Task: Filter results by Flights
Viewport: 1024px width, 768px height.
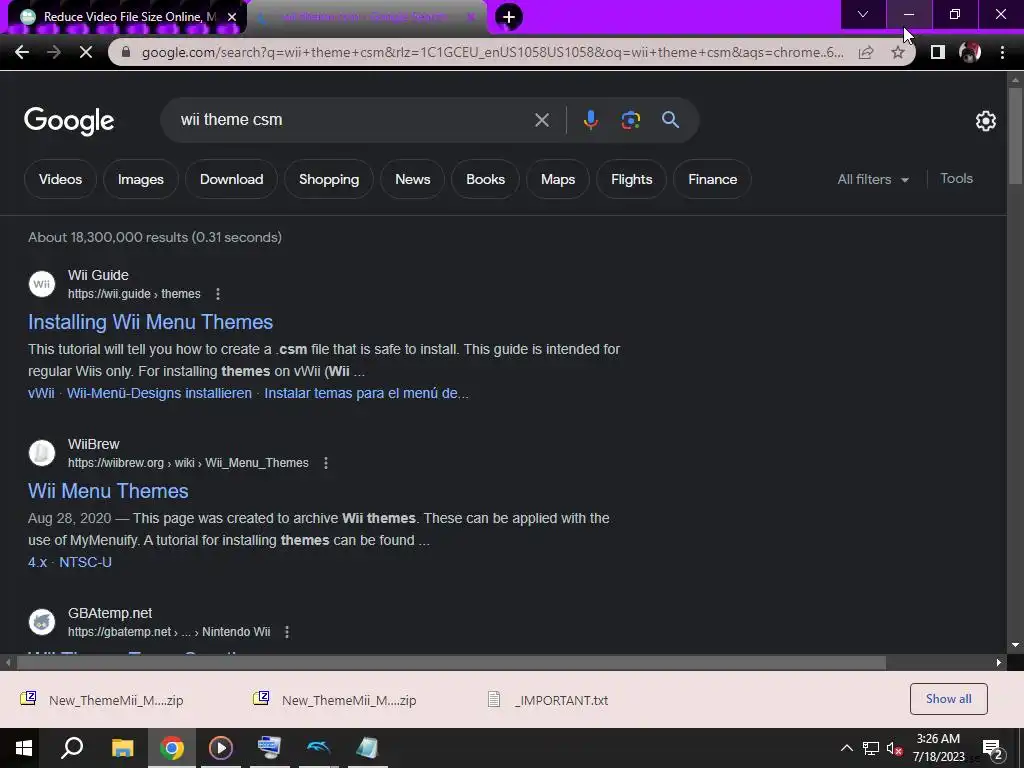Action: pyautogui.click(x=632, y=180)
